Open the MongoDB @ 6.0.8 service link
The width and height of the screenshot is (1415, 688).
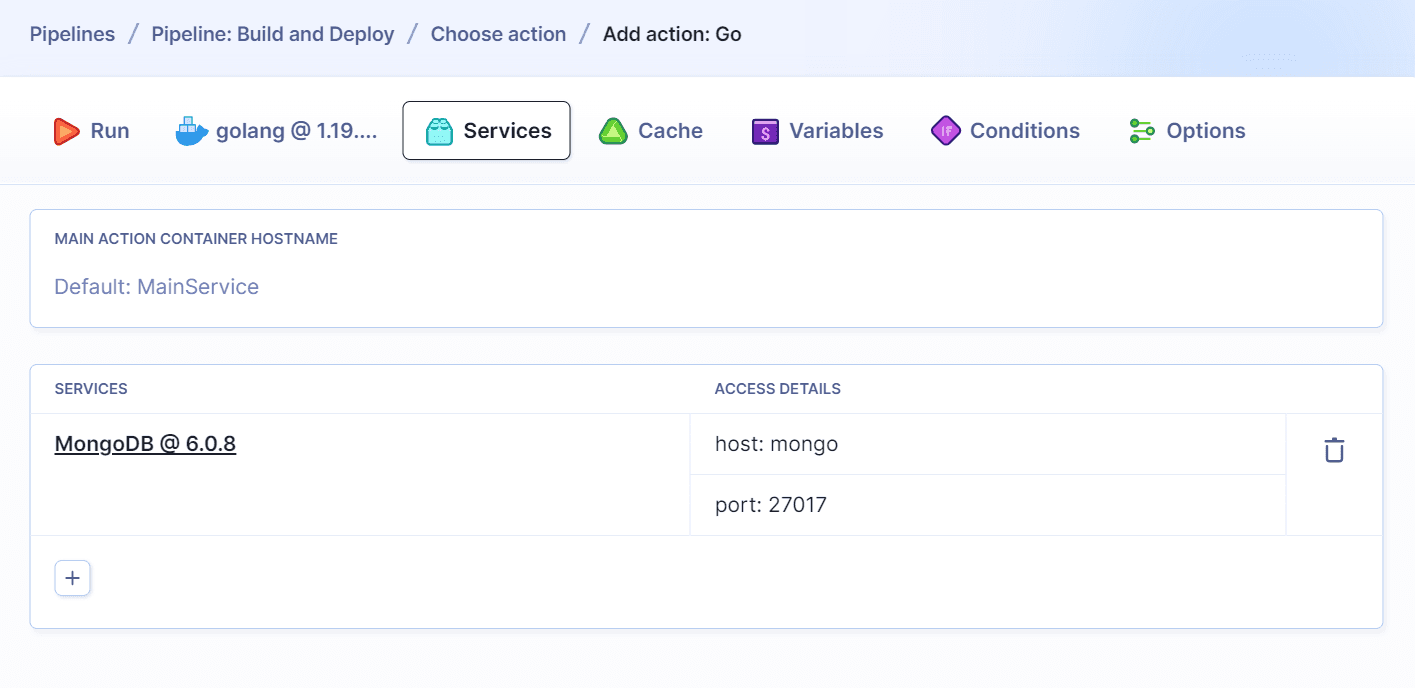145,443
